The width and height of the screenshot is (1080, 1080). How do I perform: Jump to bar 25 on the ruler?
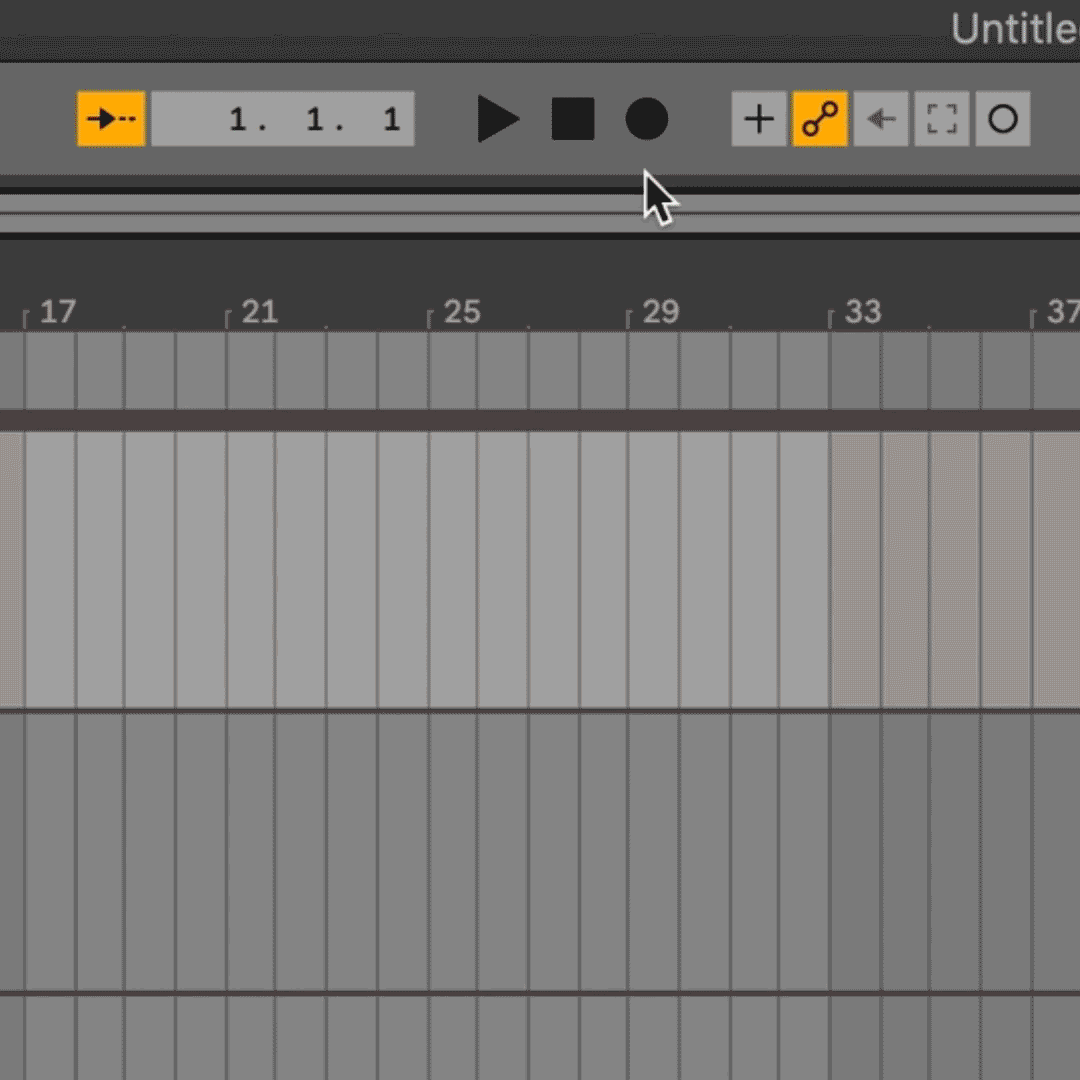coord(460,313)
